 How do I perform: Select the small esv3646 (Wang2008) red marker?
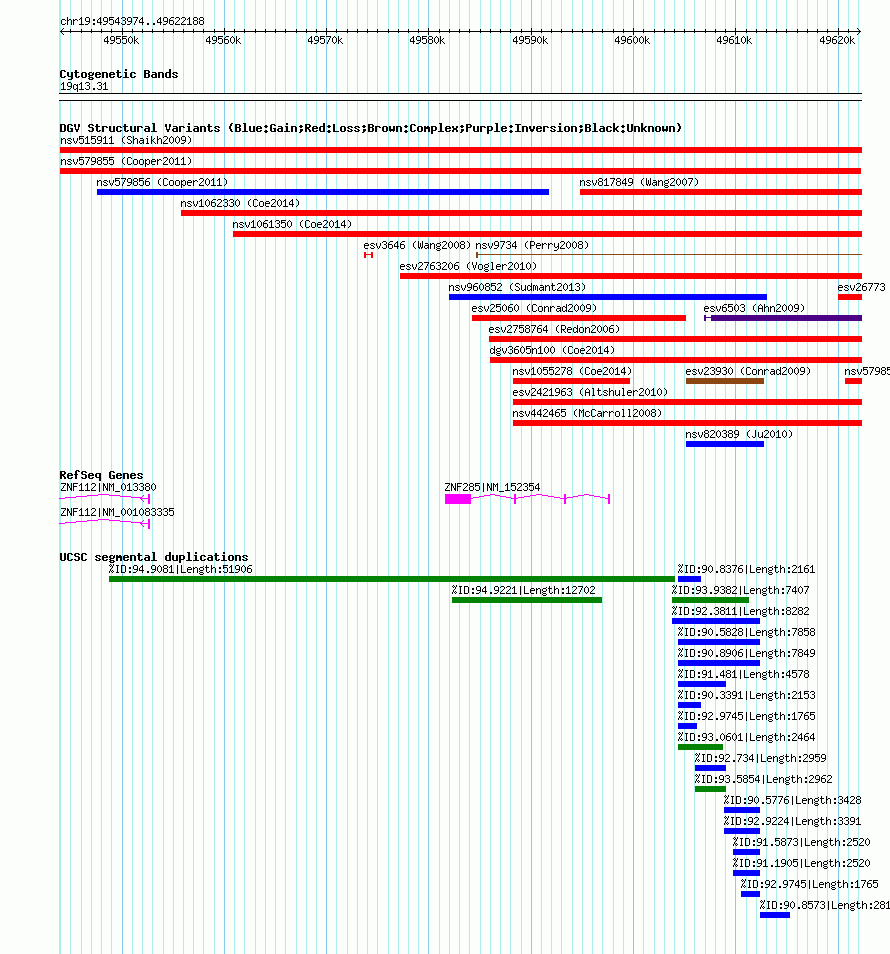[x=368, y=255]
